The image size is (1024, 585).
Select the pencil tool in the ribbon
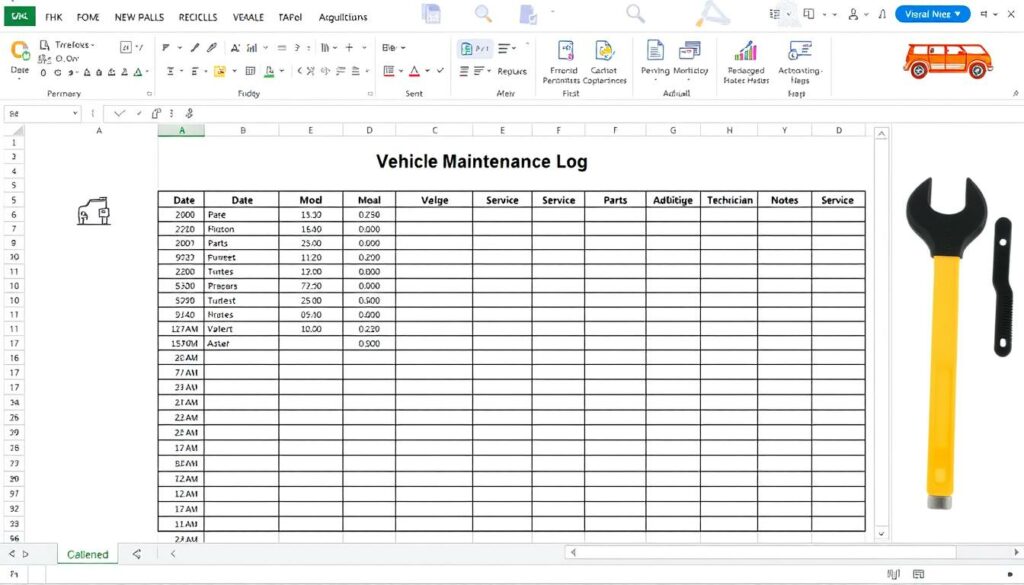195,48
